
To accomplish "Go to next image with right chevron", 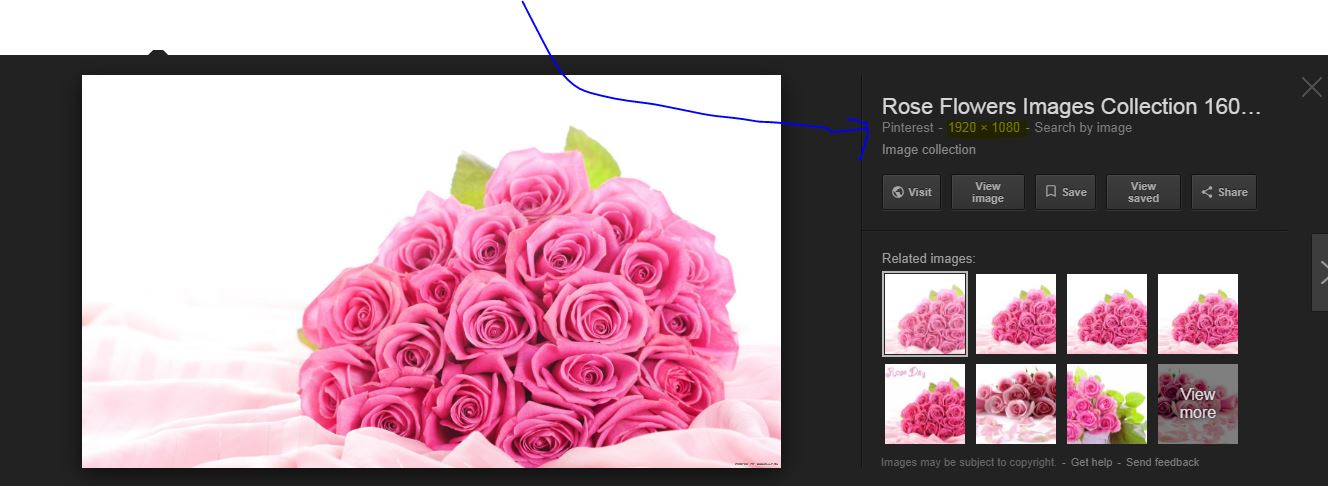I will click(x=1320, y=272).
